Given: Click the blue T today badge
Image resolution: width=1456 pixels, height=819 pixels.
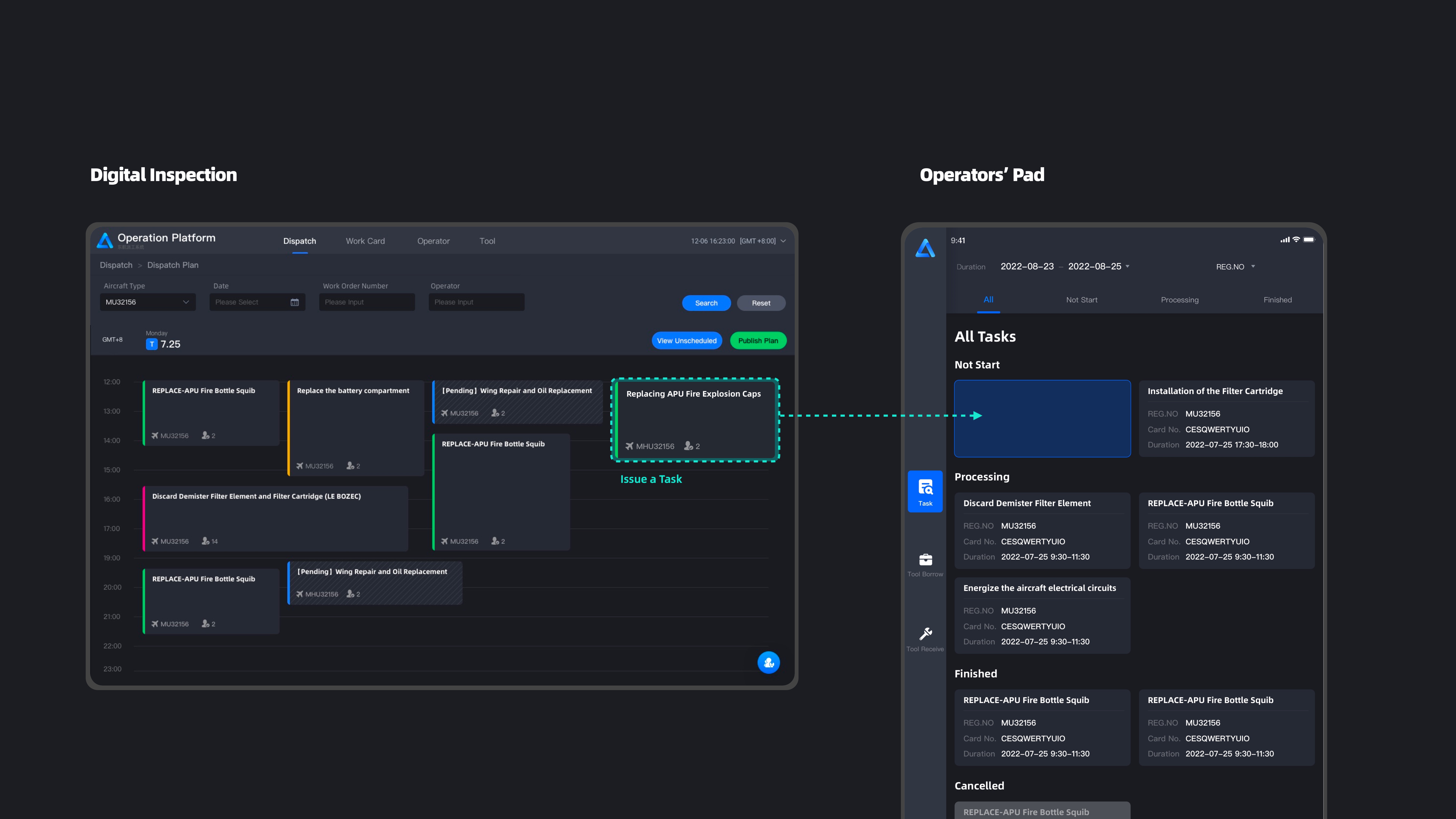Looking at the screenshot, I should 151,344.
